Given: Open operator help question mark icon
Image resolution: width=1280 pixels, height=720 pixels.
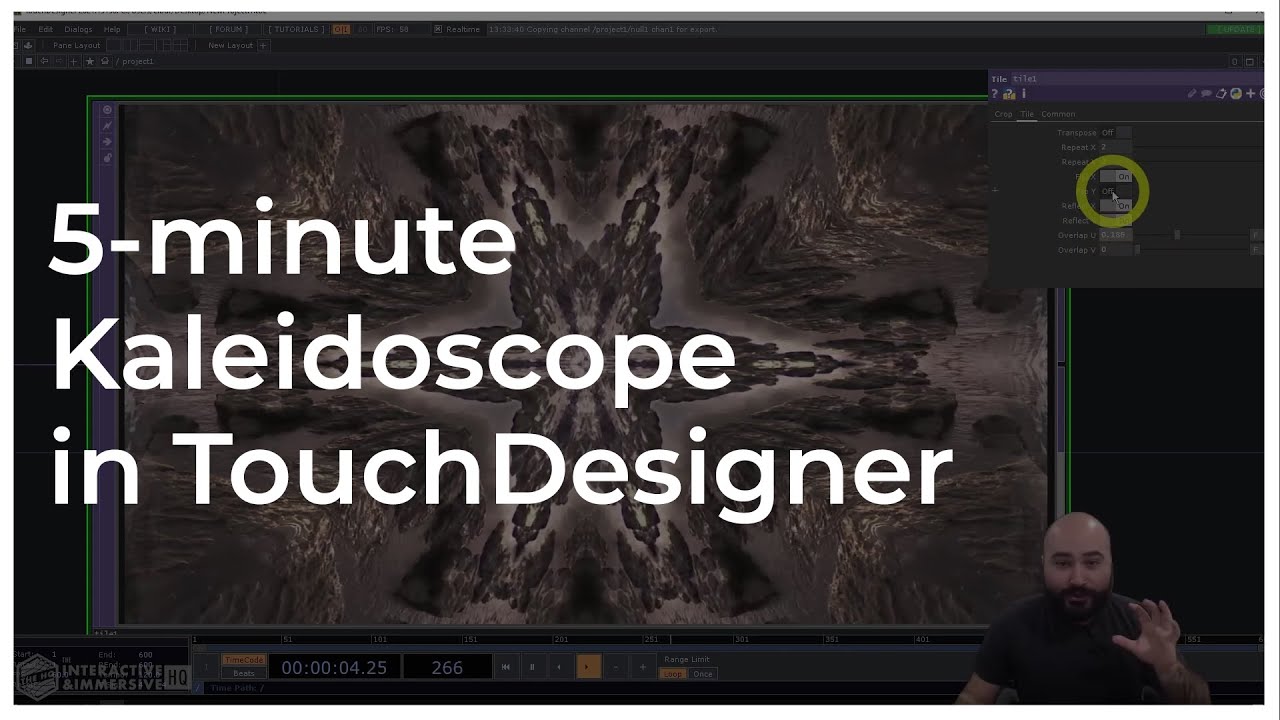Looking at the screenshot, I should tap(994, 94).
